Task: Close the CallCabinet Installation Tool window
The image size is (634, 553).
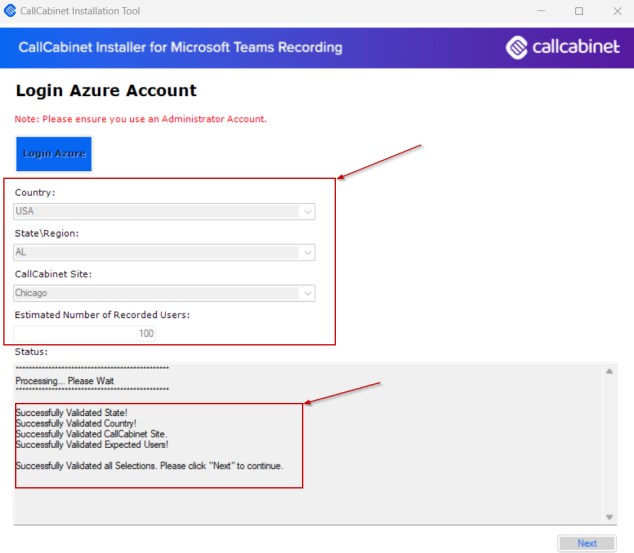Action: pyautogui.click(x=616, y=11)
